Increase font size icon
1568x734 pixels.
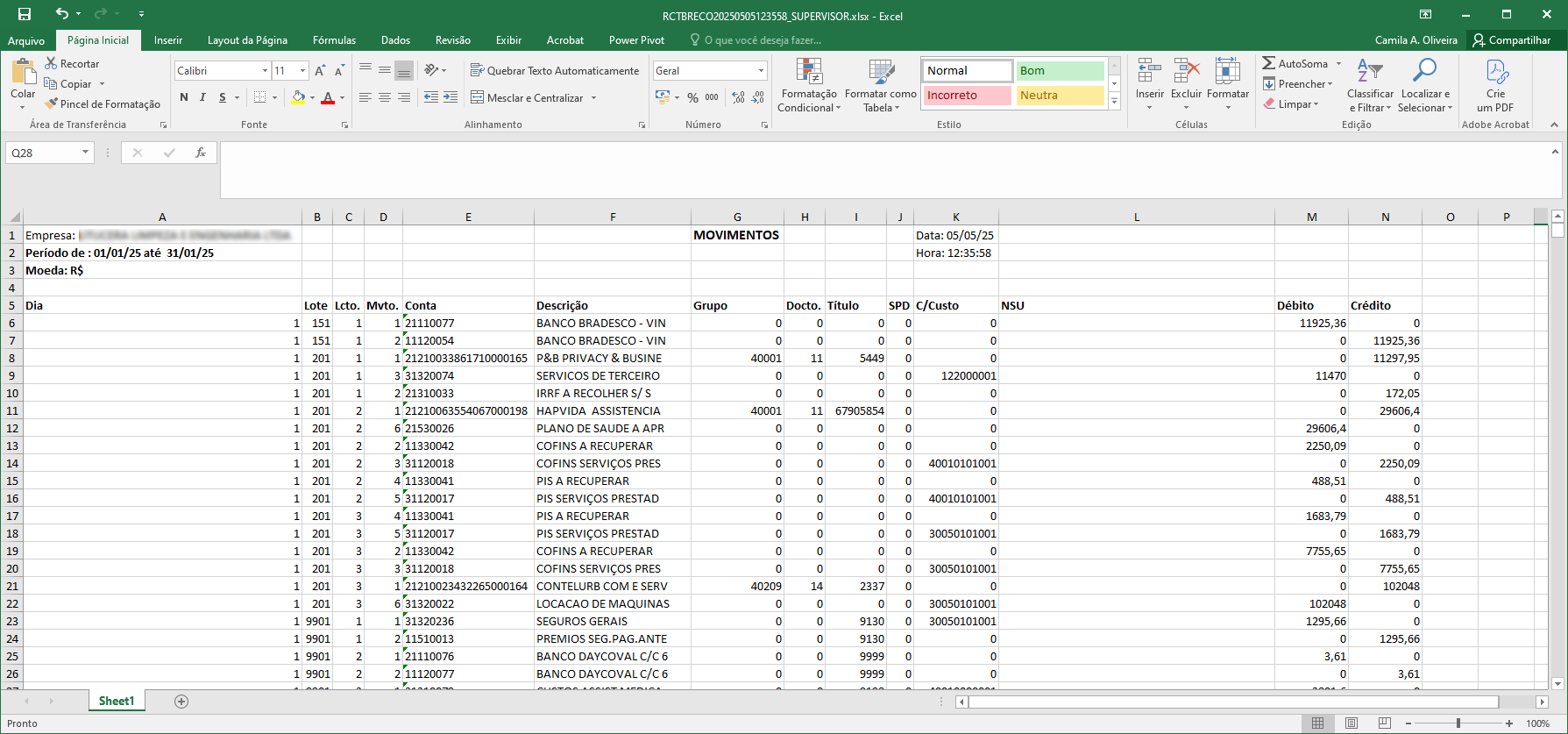pos(320,70)
